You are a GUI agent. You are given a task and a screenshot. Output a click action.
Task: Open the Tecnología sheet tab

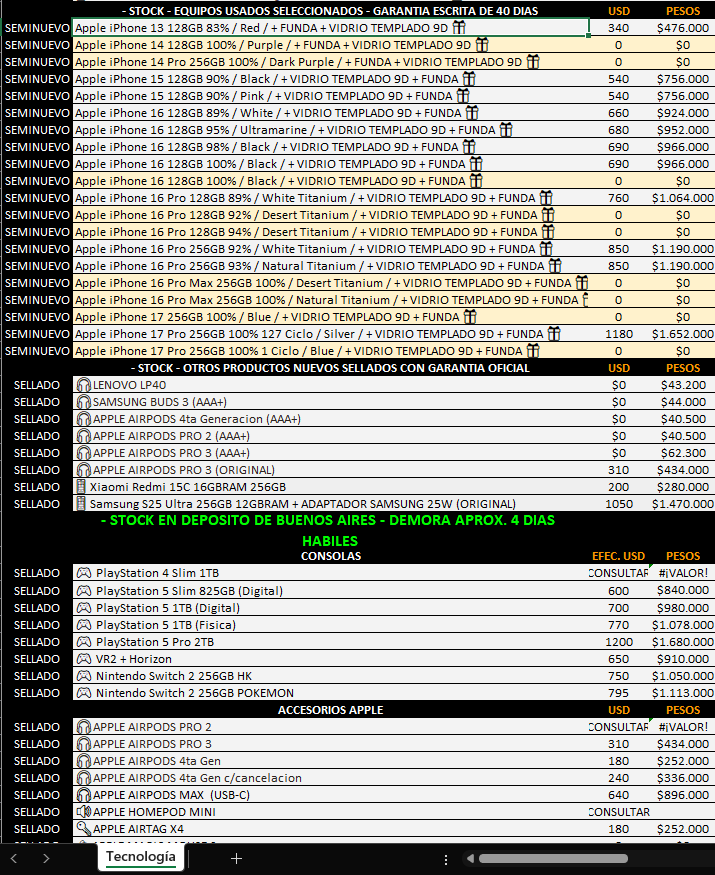141,857
